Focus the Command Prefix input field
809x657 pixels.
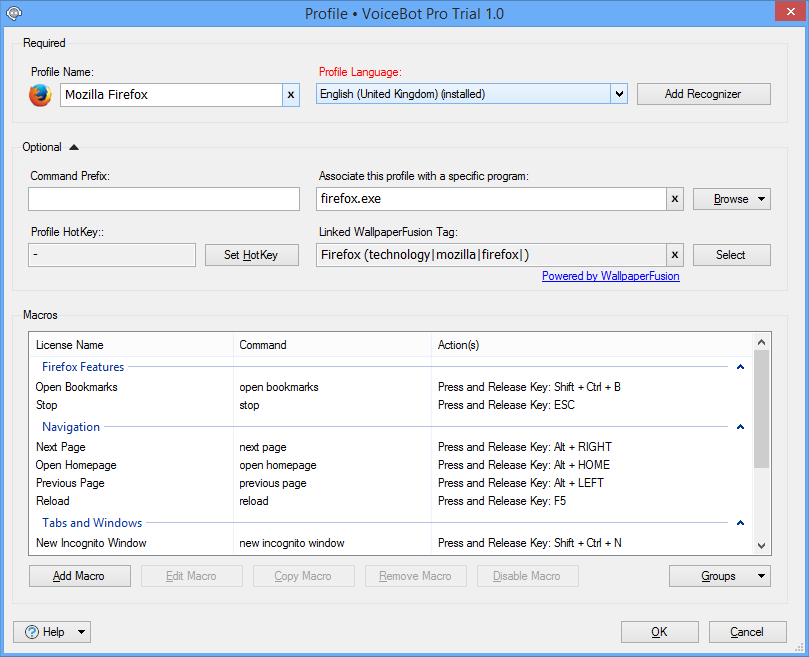pyautogui.click(x=164, y=199)
